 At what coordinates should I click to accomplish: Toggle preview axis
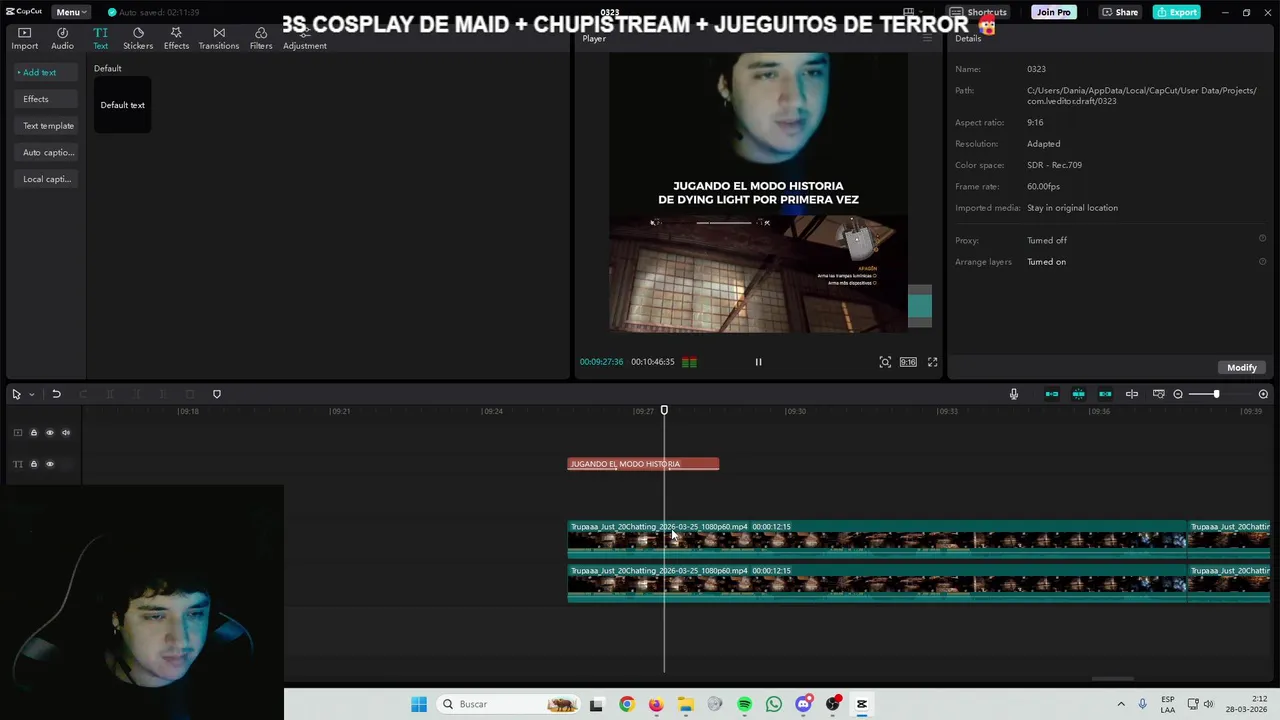[1132, 394]
